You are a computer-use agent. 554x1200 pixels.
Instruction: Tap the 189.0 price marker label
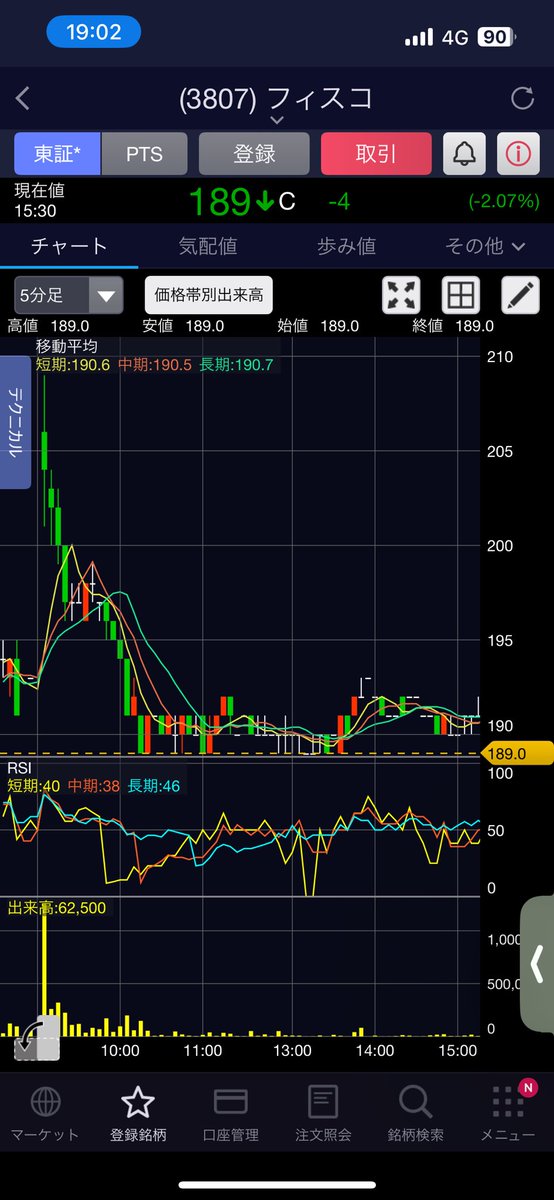point(517,753)
